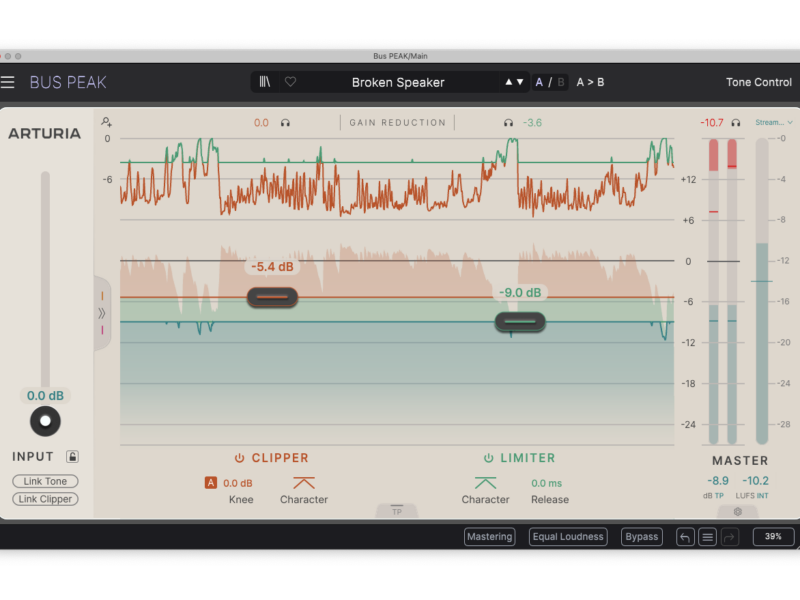The height and width of the screenshot is (600, 800).
Task: Expand the TP bottom panel tab
Action: [x=397, y=510]
